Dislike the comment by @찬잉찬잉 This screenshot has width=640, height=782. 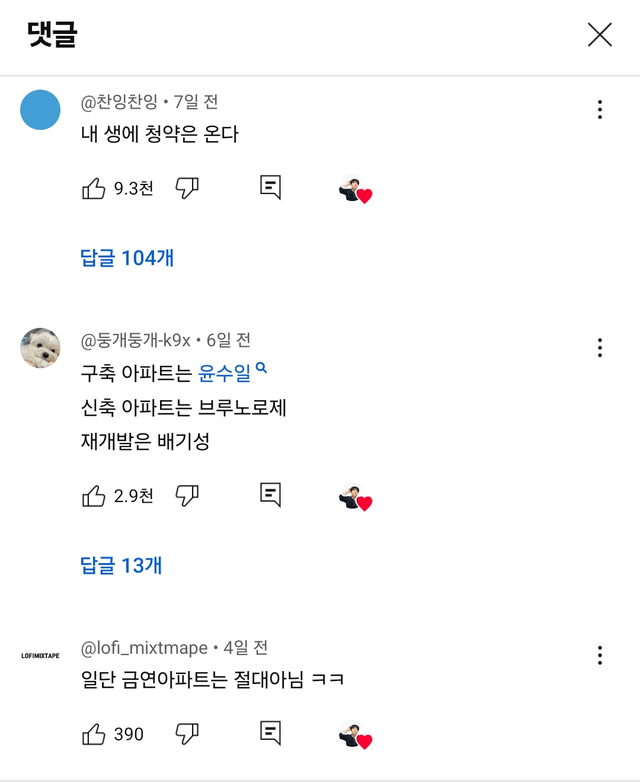click(187, 188)
